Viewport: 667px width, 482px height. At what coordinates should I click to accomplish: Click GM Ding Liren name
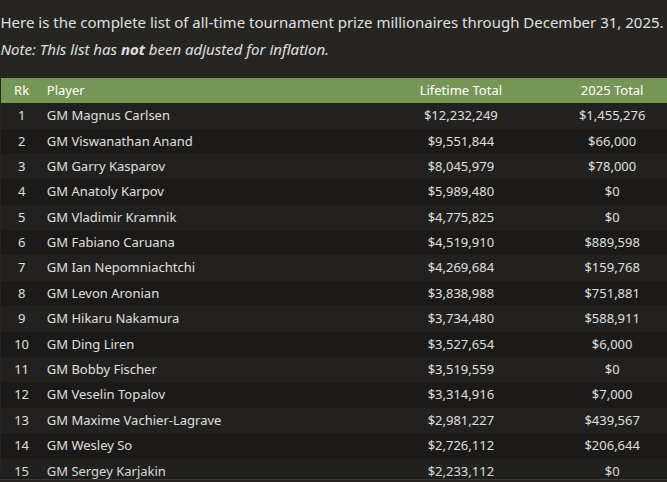click(90, 345)
